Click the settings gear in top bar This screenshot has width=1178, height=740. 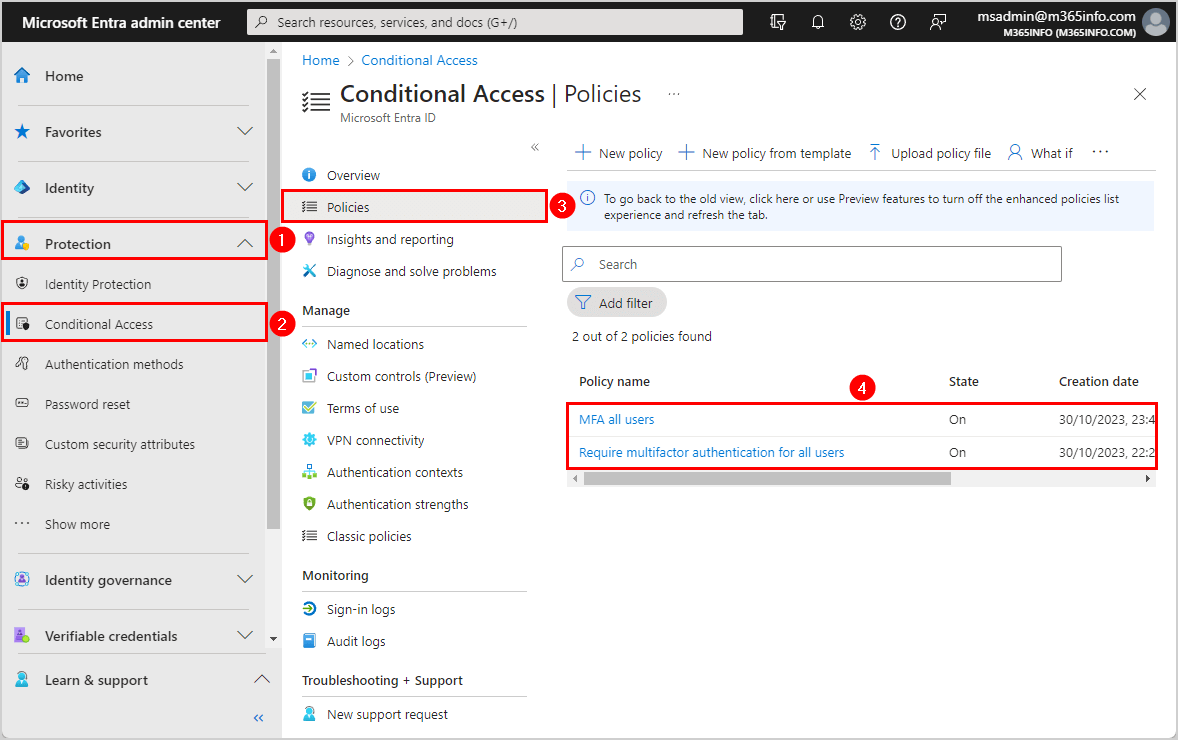point(858,21)
